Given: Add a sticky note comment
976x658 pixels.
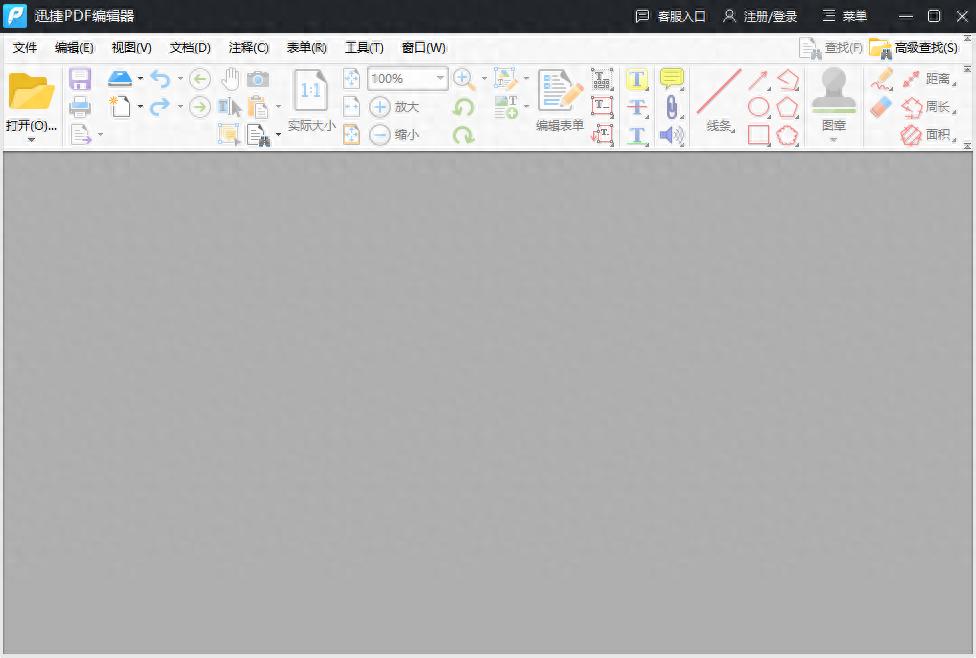Looking at the screenshot, I should [671, 78].
